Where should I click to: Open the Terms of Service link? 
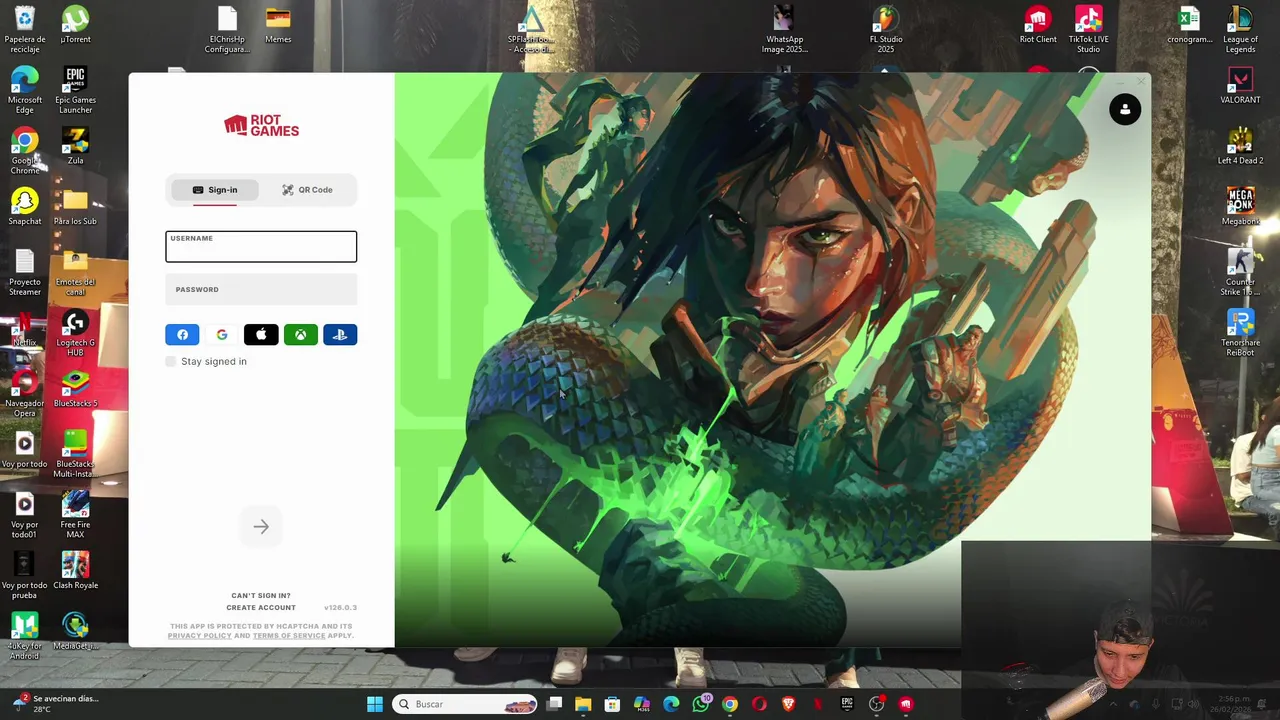289,636
